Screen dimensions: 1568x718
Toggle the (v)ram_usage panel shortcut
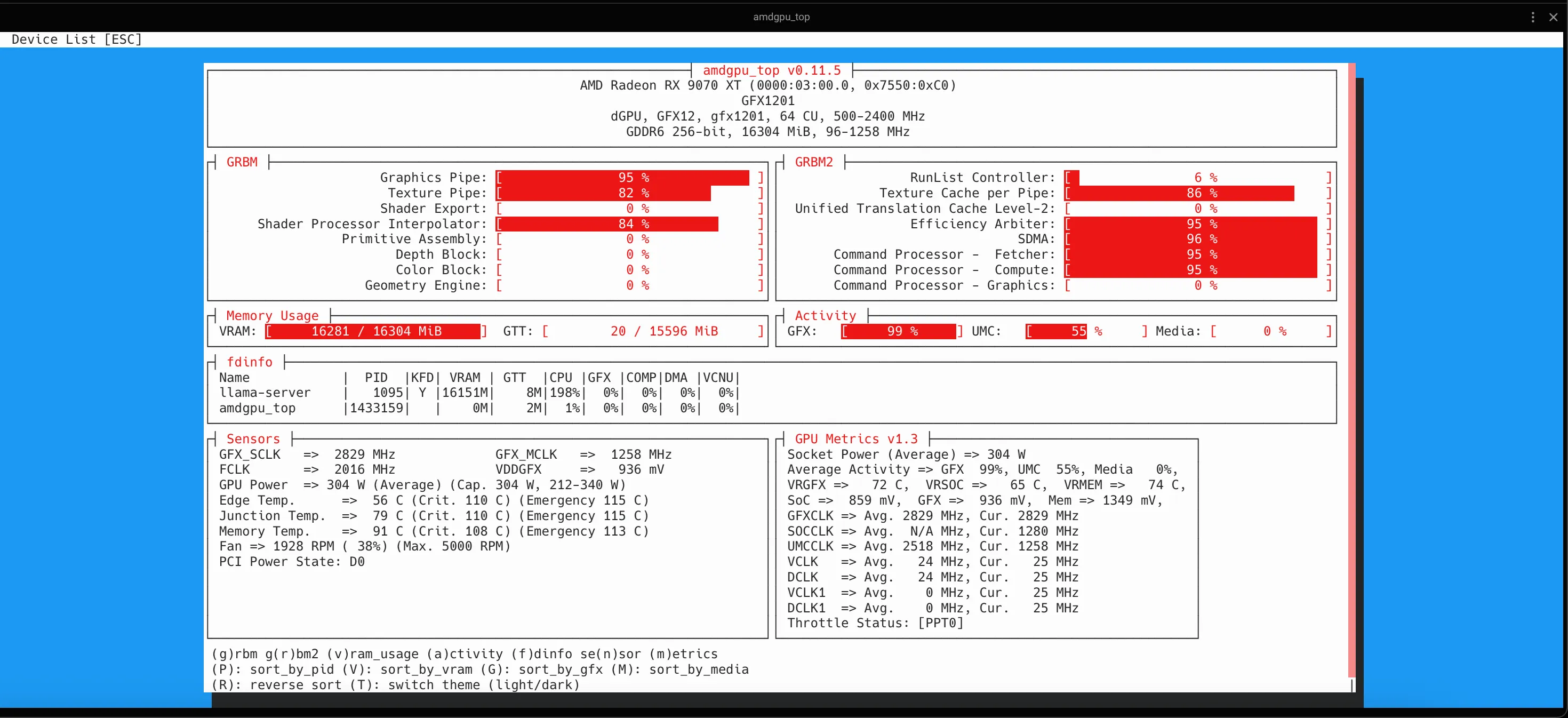(x=372, y=654)
